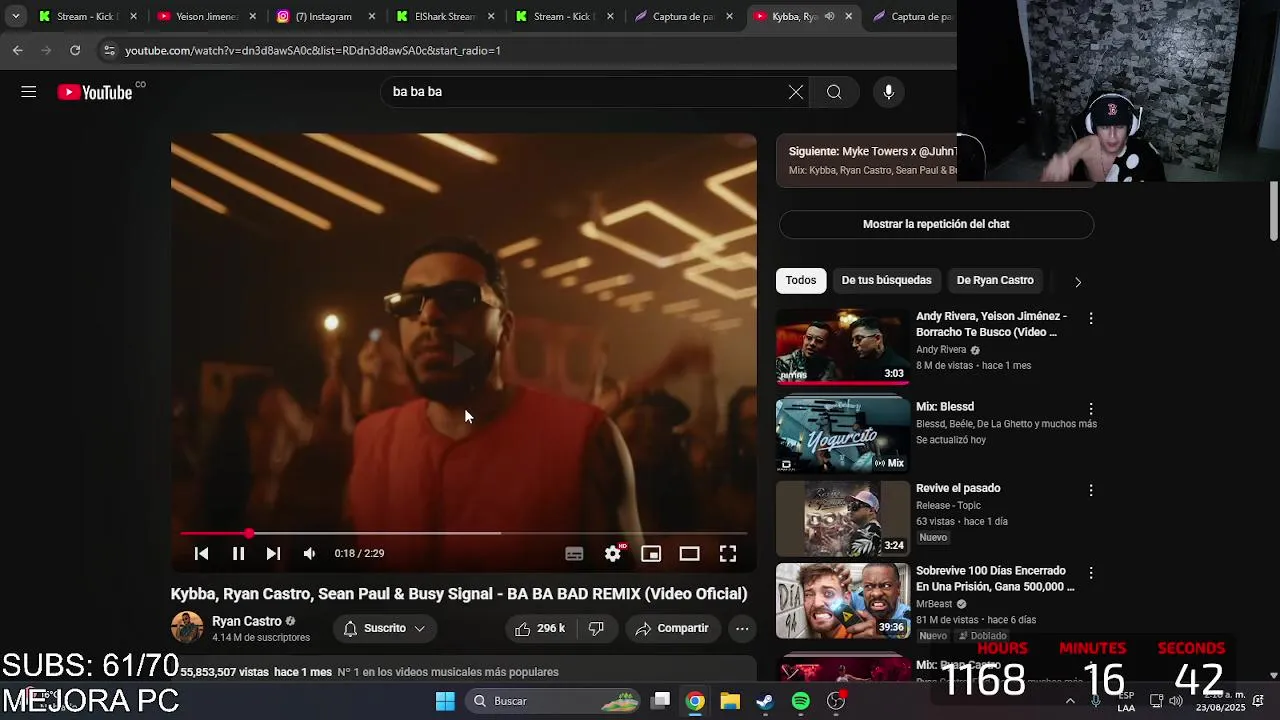The height and width of the screenshot is (720, 1280).
Task: Switch to miniplayer mode
Action: tap(651, 553)
